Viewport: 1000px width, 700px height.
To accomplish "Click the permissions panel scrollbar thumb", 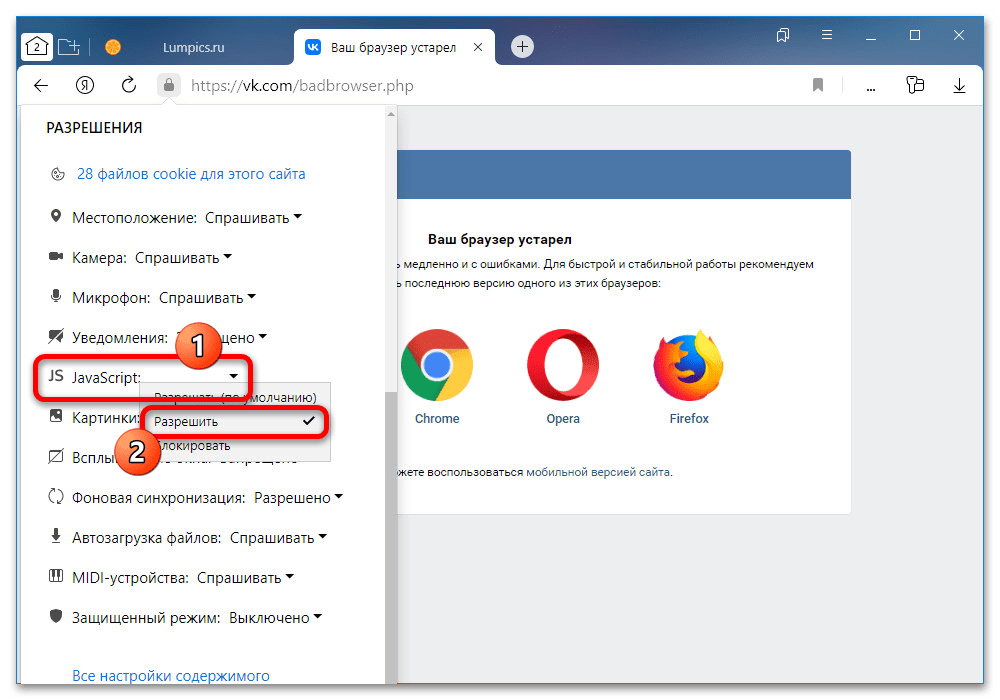I will click(391, 537).
